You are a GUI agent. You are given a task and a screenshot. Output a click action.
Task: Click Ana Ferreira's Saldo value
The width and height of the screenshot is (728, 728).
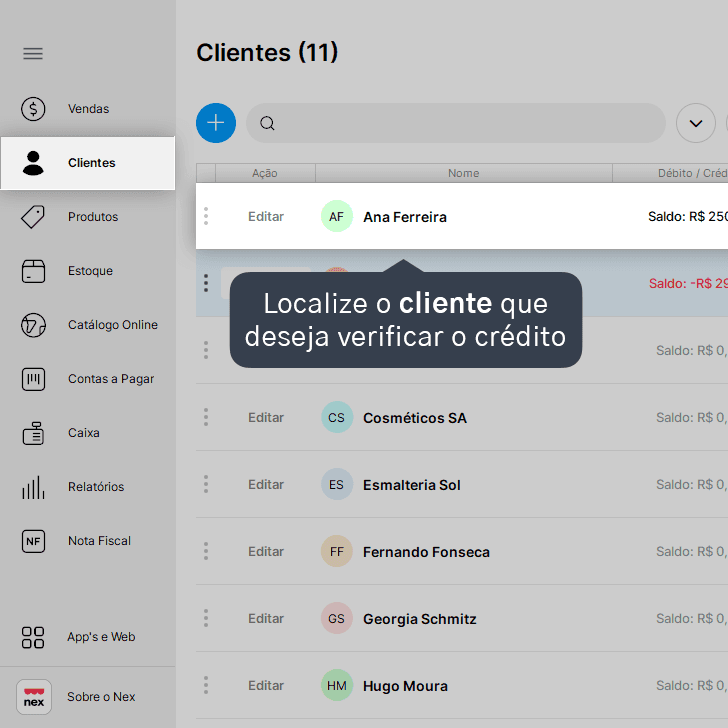(688, 217)
